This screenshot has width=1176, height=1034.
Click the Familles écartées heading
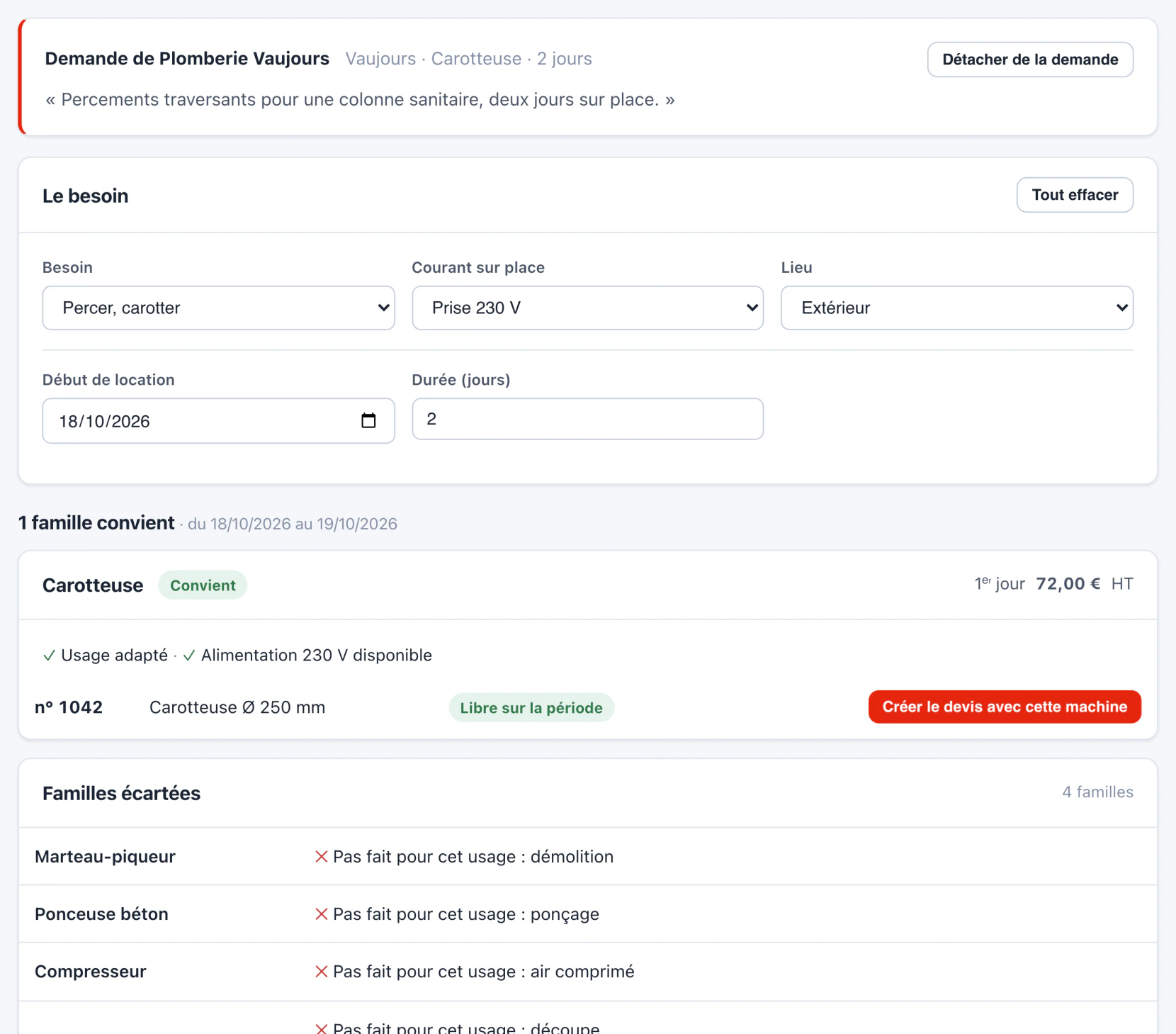pyautogui.click(x=121, y=793)
